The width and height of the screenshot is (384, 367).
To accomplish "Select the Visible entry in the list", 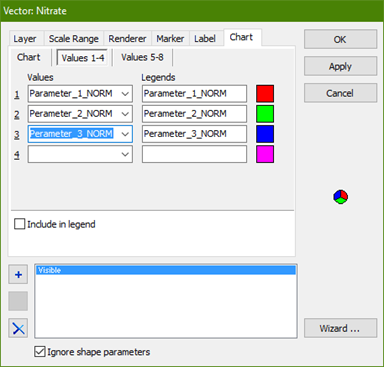I will [166, 270].
